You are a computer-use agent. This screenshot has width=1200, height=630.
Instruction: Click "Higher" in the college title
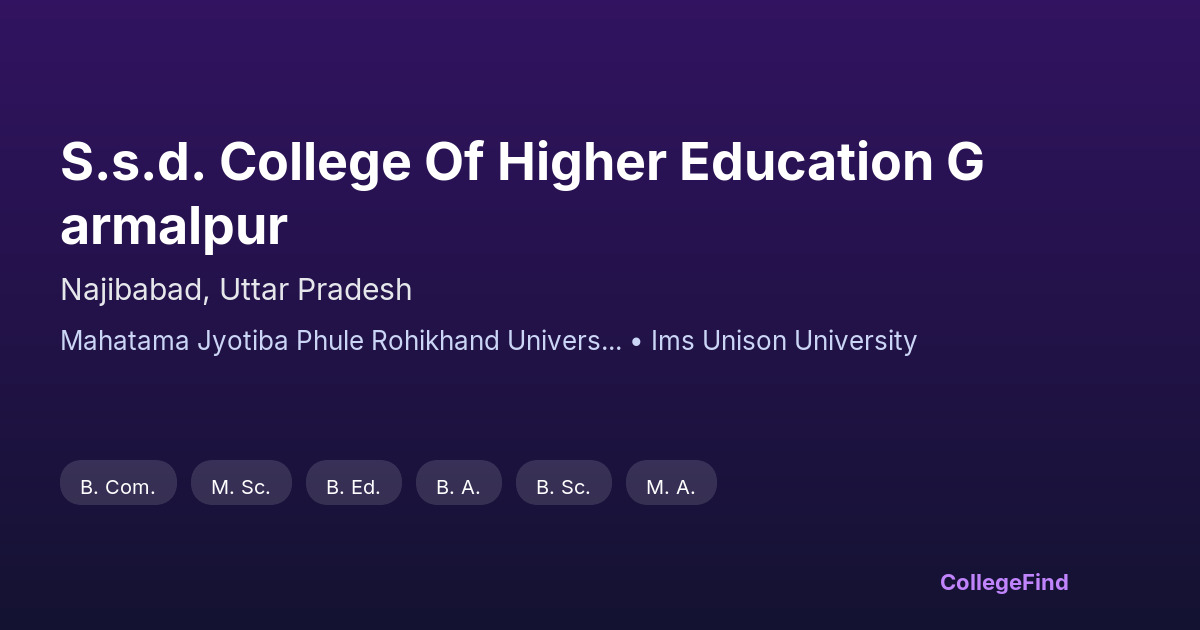[x=581, y=162]
